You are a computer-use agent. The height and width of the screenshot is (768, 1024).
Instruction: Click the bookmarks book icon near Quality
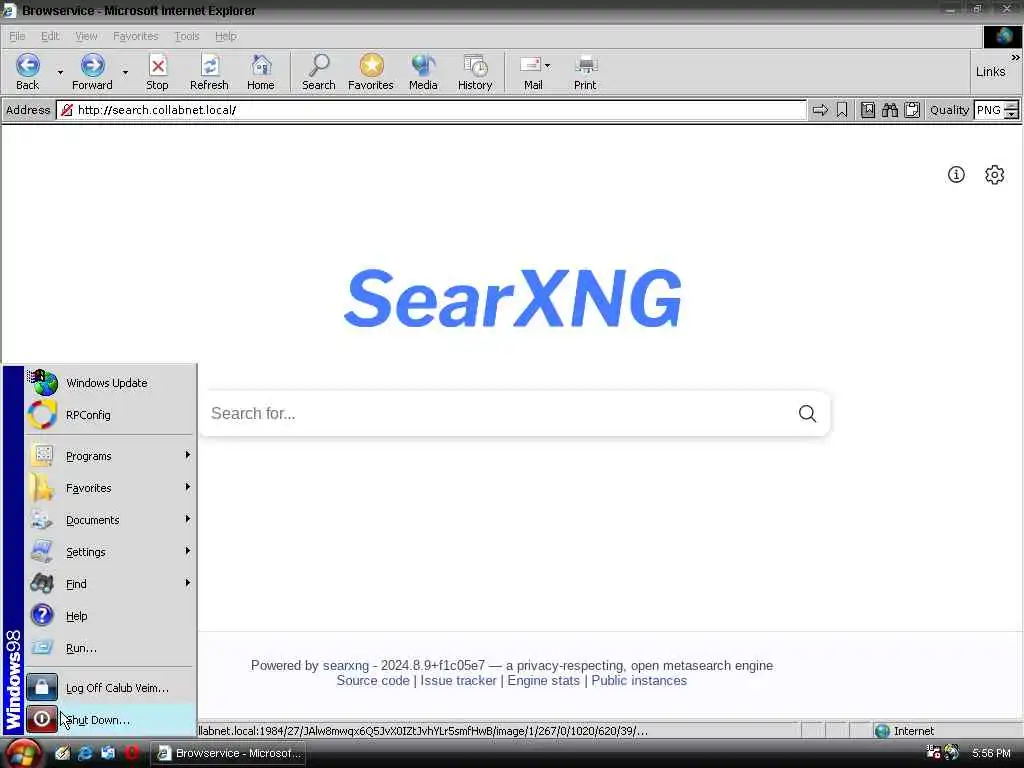click(868, 110)
